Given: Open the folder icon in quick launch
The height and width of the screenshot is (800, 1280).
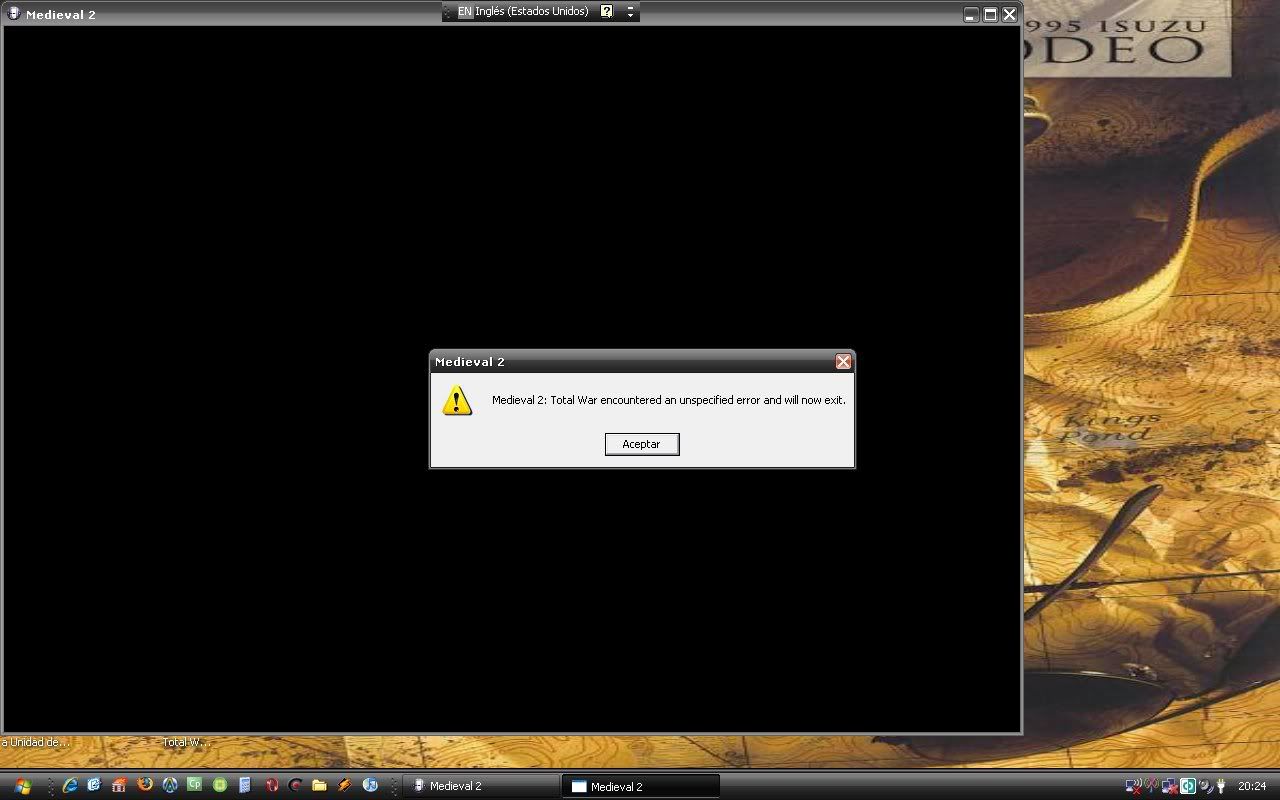Looking at the screenshot, I should click(319, 786).
